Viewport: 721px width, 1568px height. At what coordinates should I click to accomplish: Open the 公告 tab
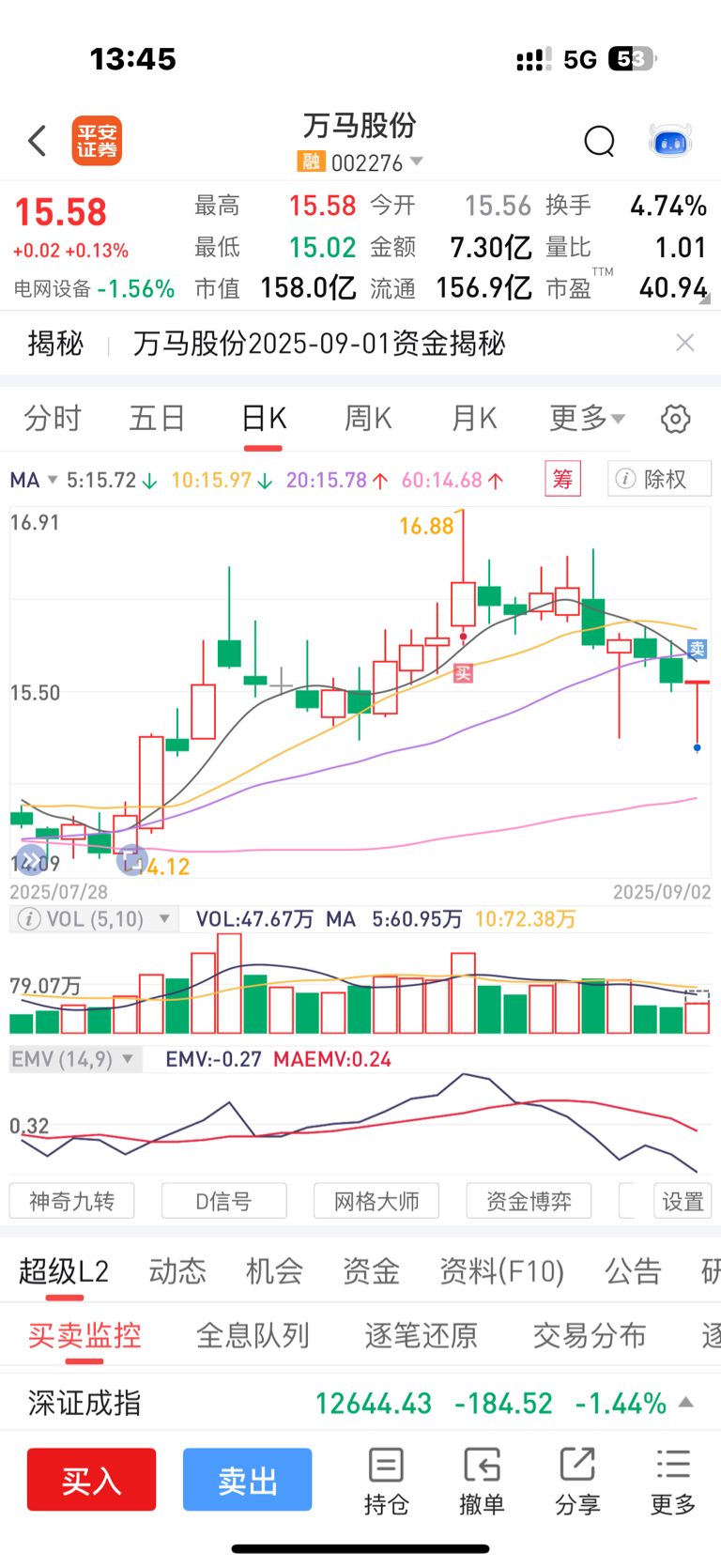pos(634,1271)
